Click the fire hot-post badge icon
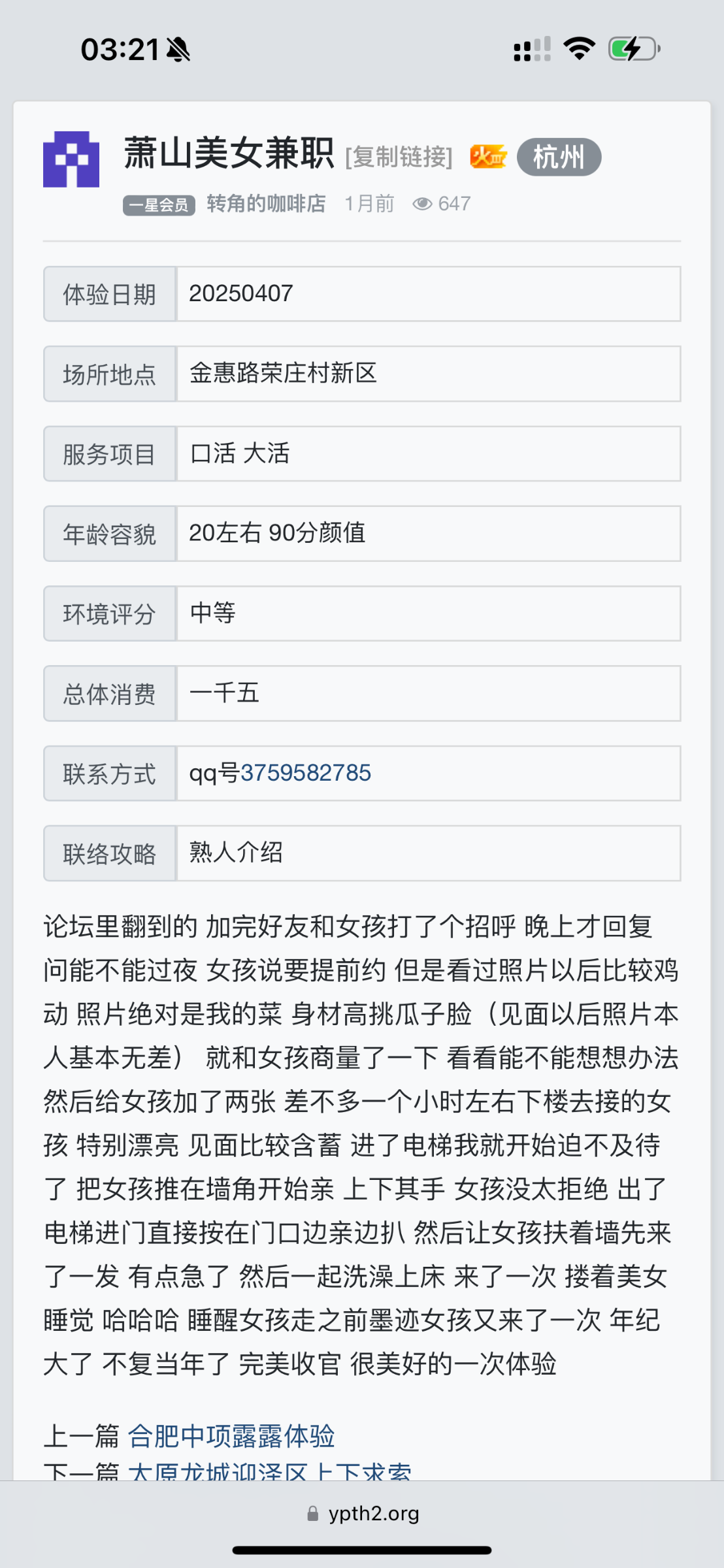 coord(487,157)
